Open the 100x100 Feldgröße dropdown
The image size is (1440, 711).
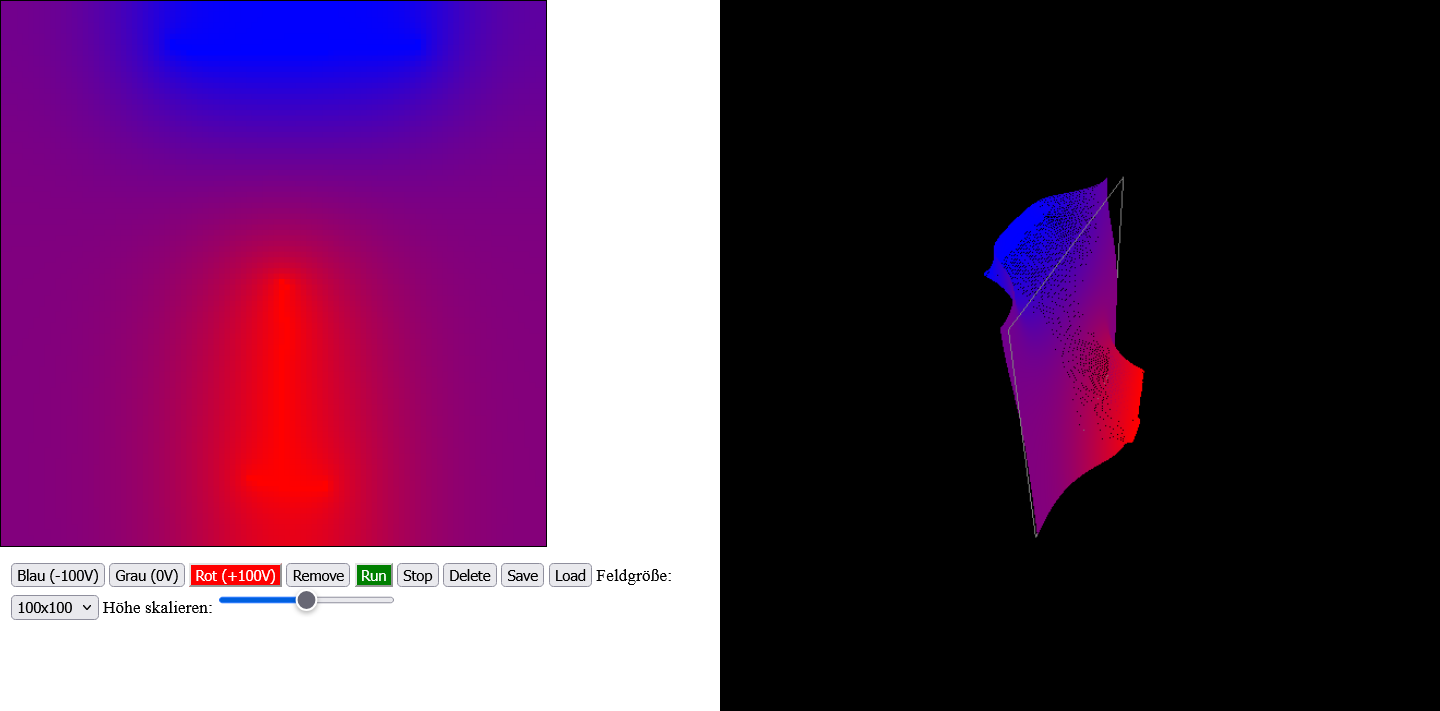(55, 607)
